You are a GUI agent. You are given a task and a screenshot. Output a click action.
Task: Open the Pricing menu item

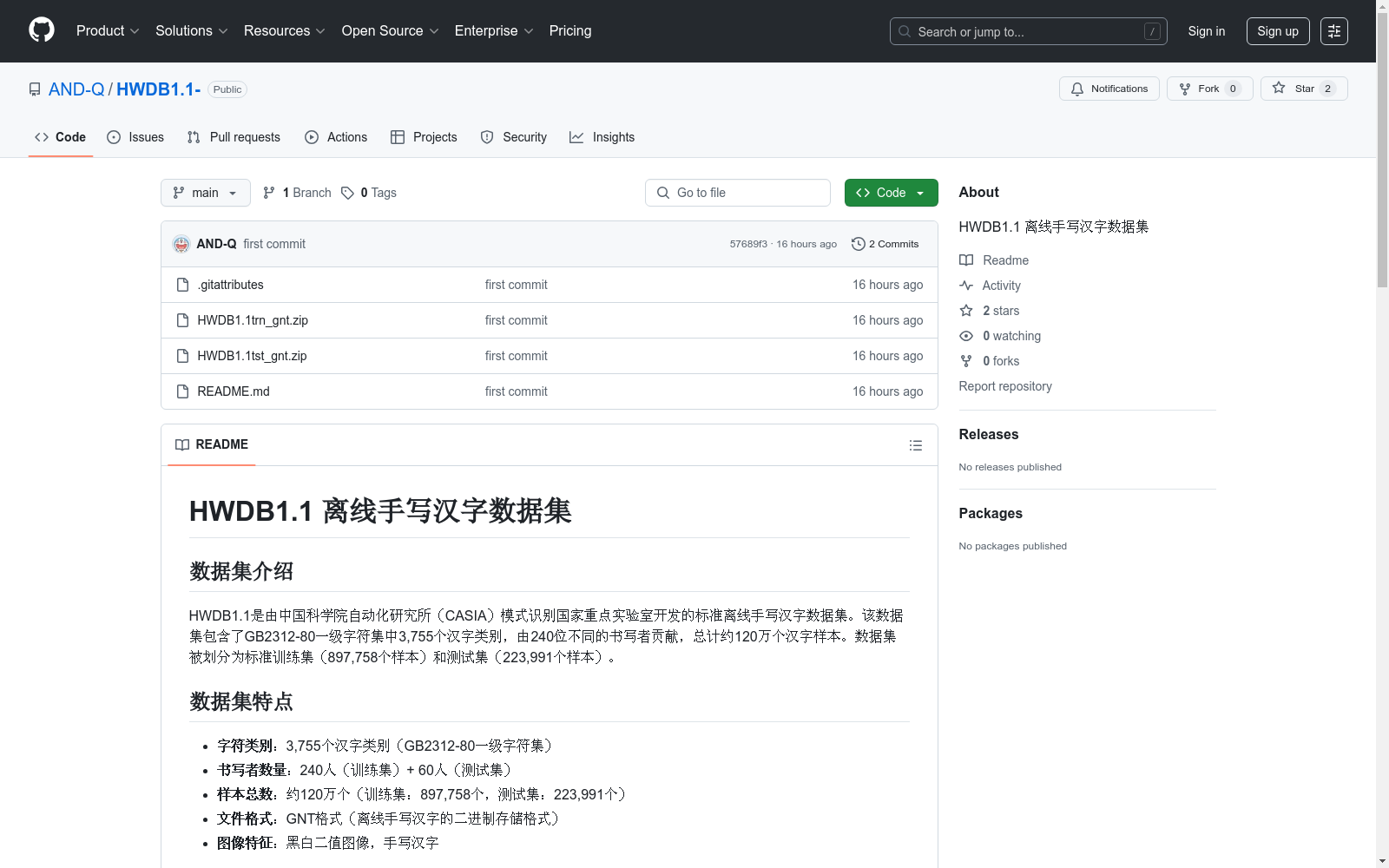(569, 30)
